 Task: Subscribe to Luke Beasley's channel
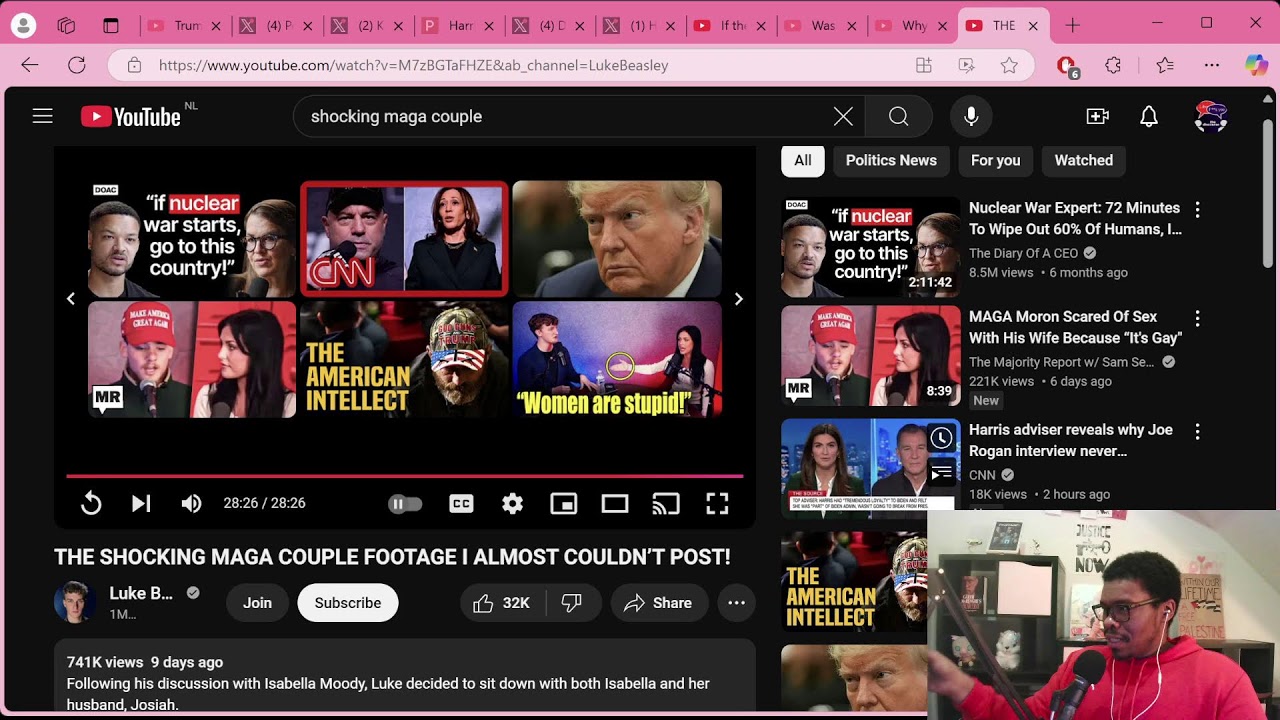pos(348,603)
